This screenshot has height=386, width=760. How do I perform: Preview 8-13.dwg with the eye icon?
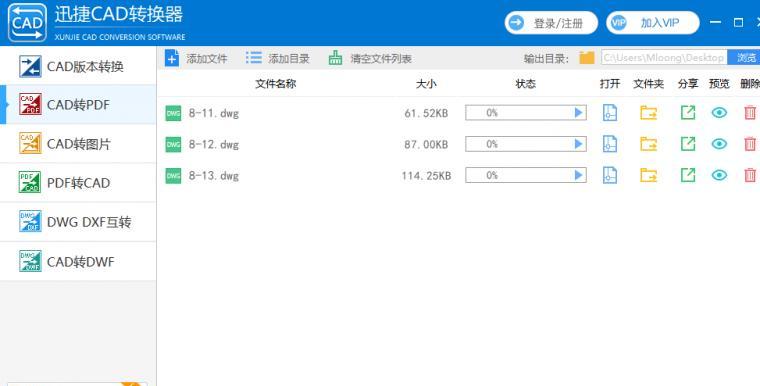click(719, 175)
